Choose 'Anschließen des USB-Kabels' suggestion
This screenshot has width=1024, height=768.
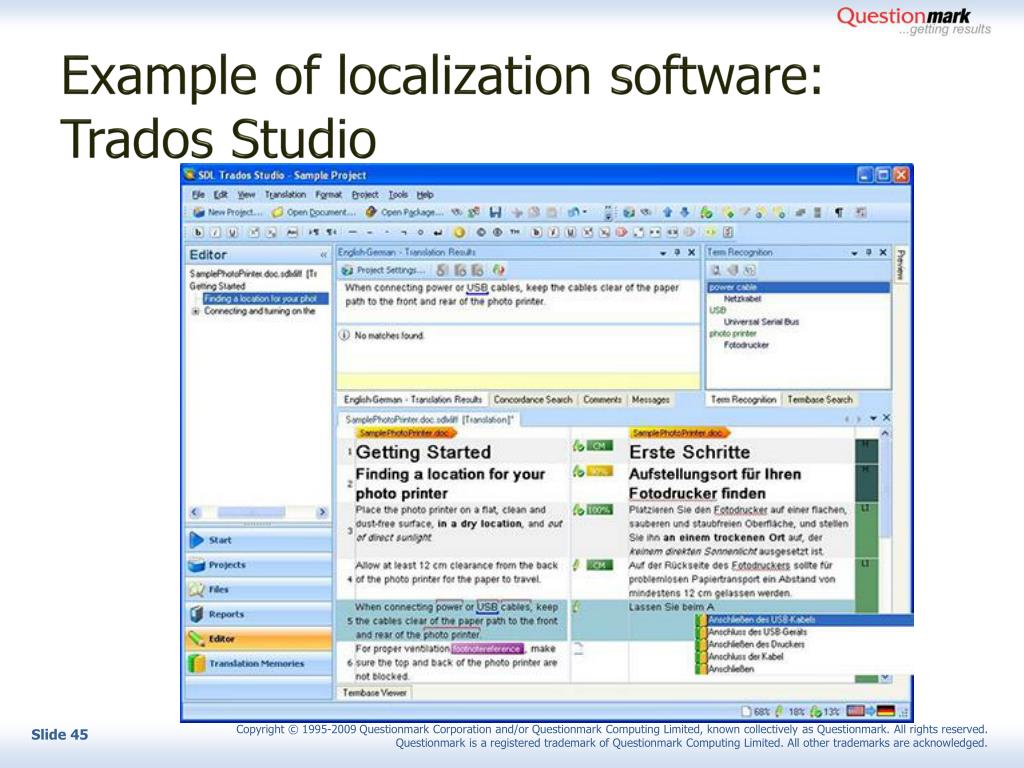point(804,620)
